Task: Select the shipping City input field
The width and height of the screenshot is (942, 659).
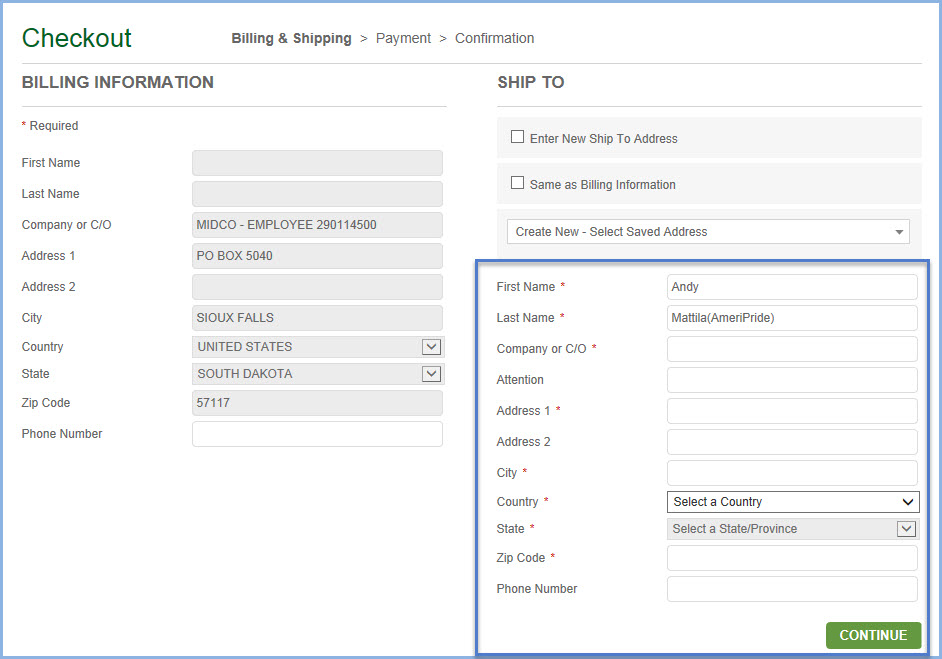Action: pos(792,473)
